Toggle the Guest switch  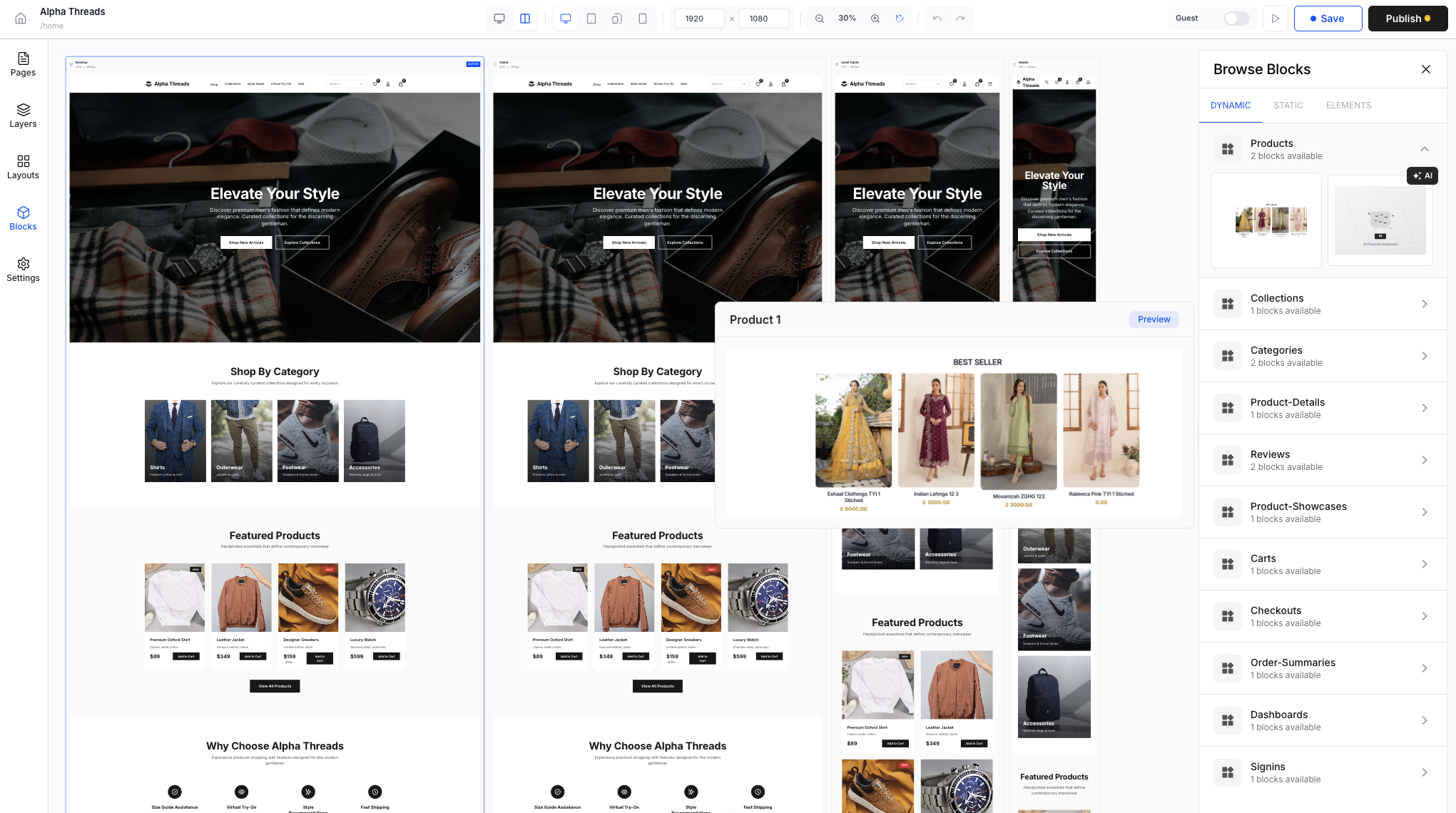pyautogui.click(x=1236, y=19)
